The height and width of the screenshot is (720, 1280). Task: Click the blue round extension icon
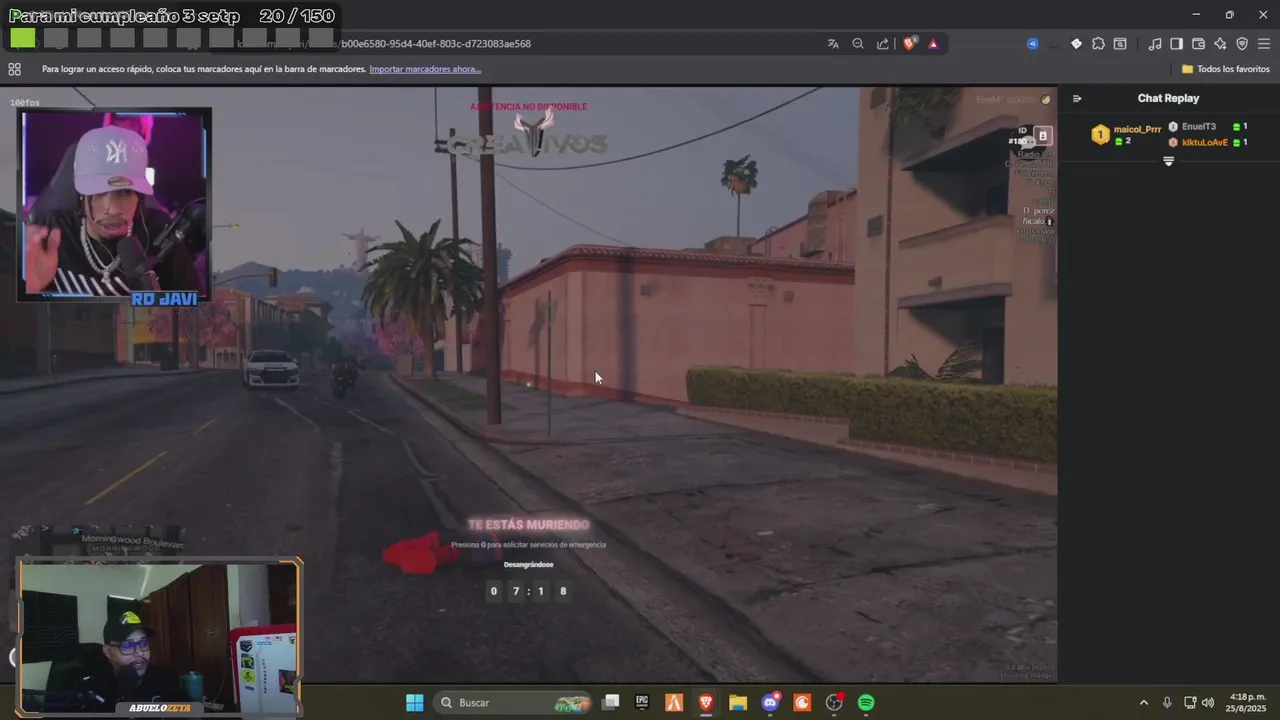pos(1033,44)
